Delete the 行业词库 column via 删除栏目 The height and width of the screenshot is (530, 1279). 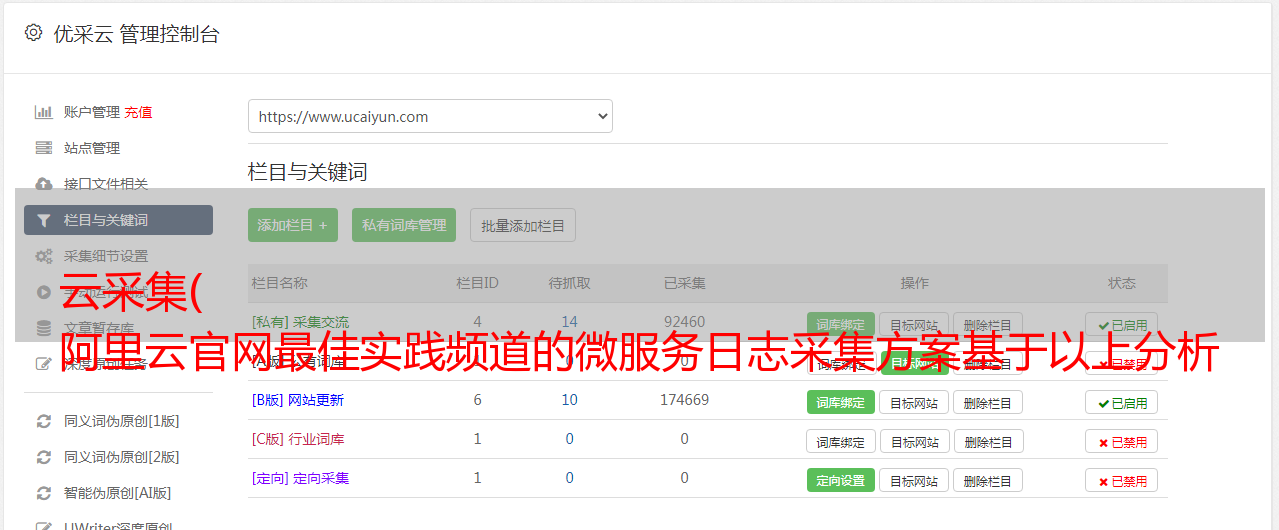[988, 441]
